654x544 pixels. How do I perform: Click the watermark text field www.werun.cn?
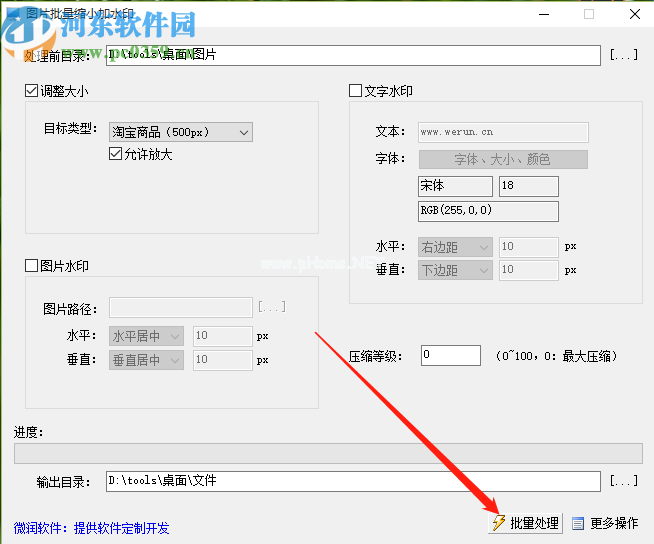[503, 132]
